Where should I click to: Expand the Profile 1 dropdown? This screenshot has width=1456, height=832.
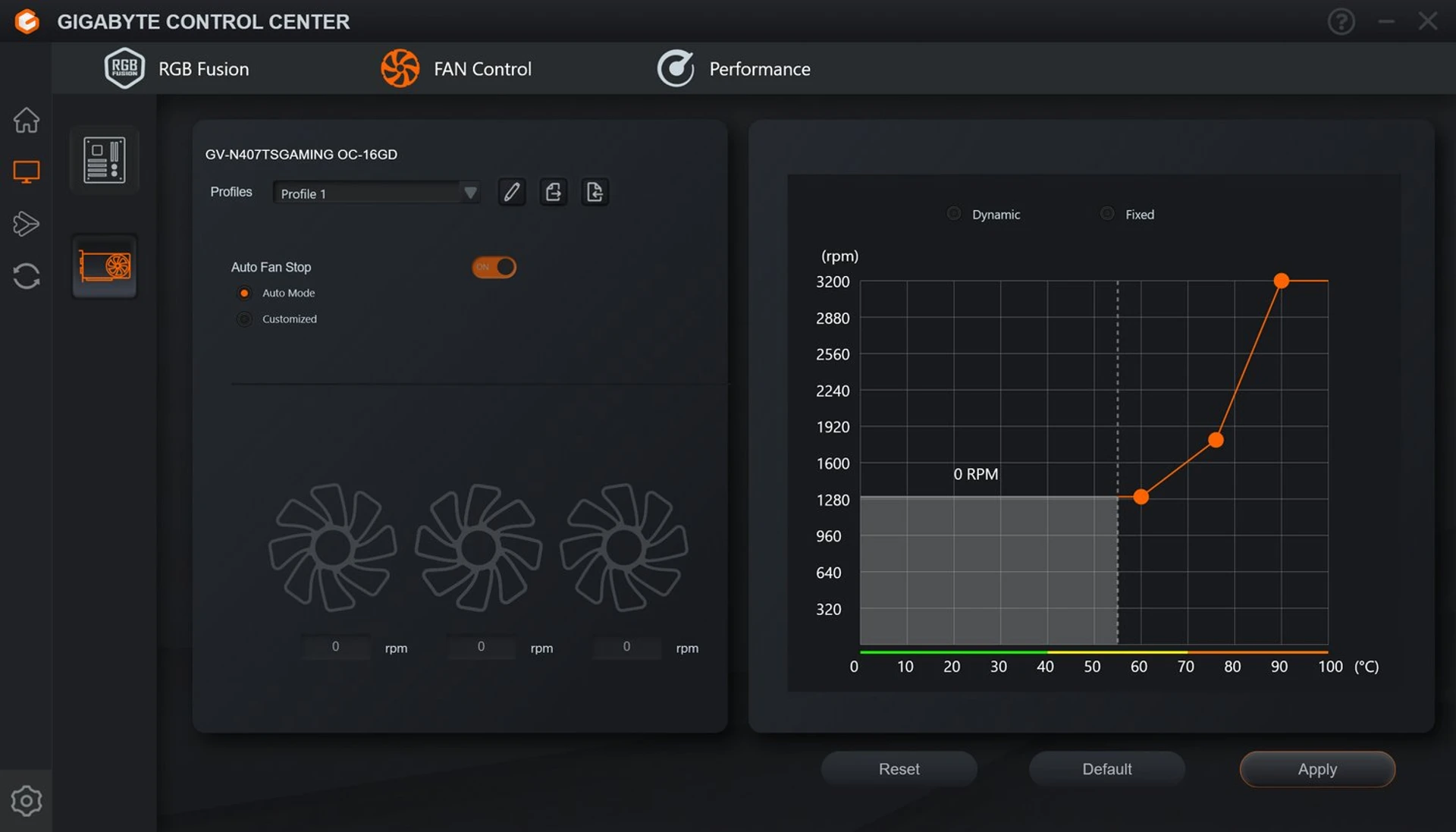pos(376,193)
